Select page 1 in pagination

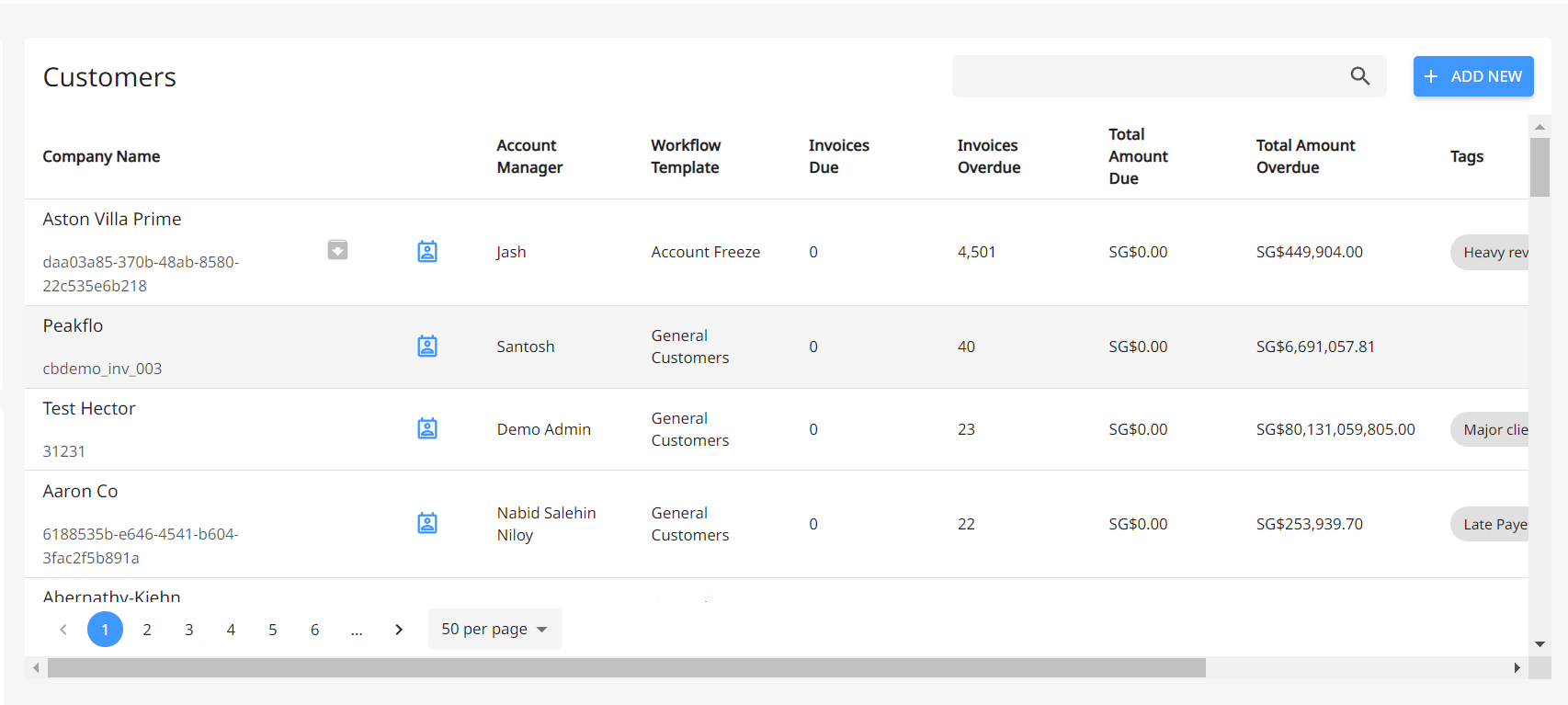point(105,630)
